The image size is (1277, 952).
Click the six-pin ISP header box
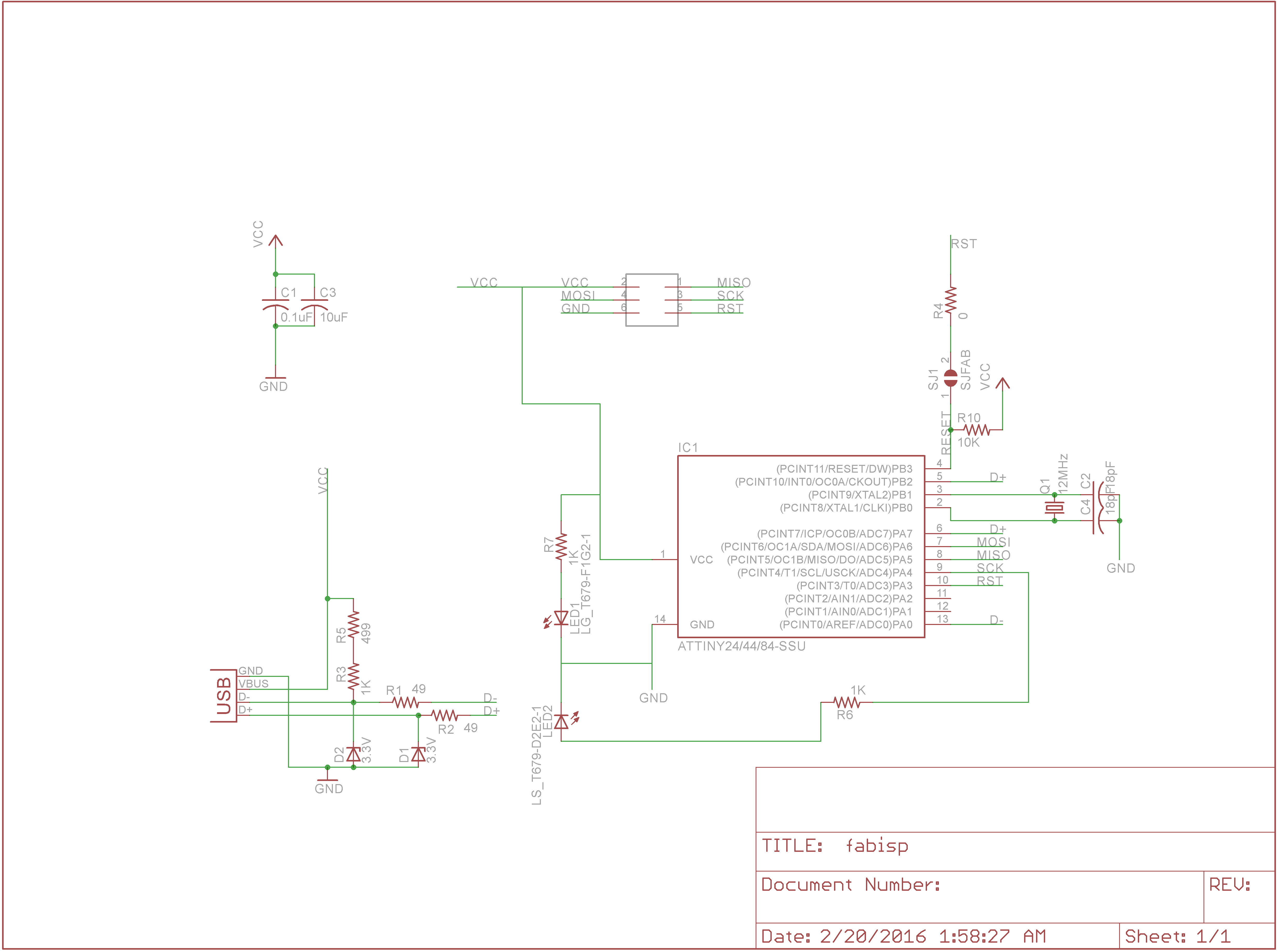(x=651, y=300)
